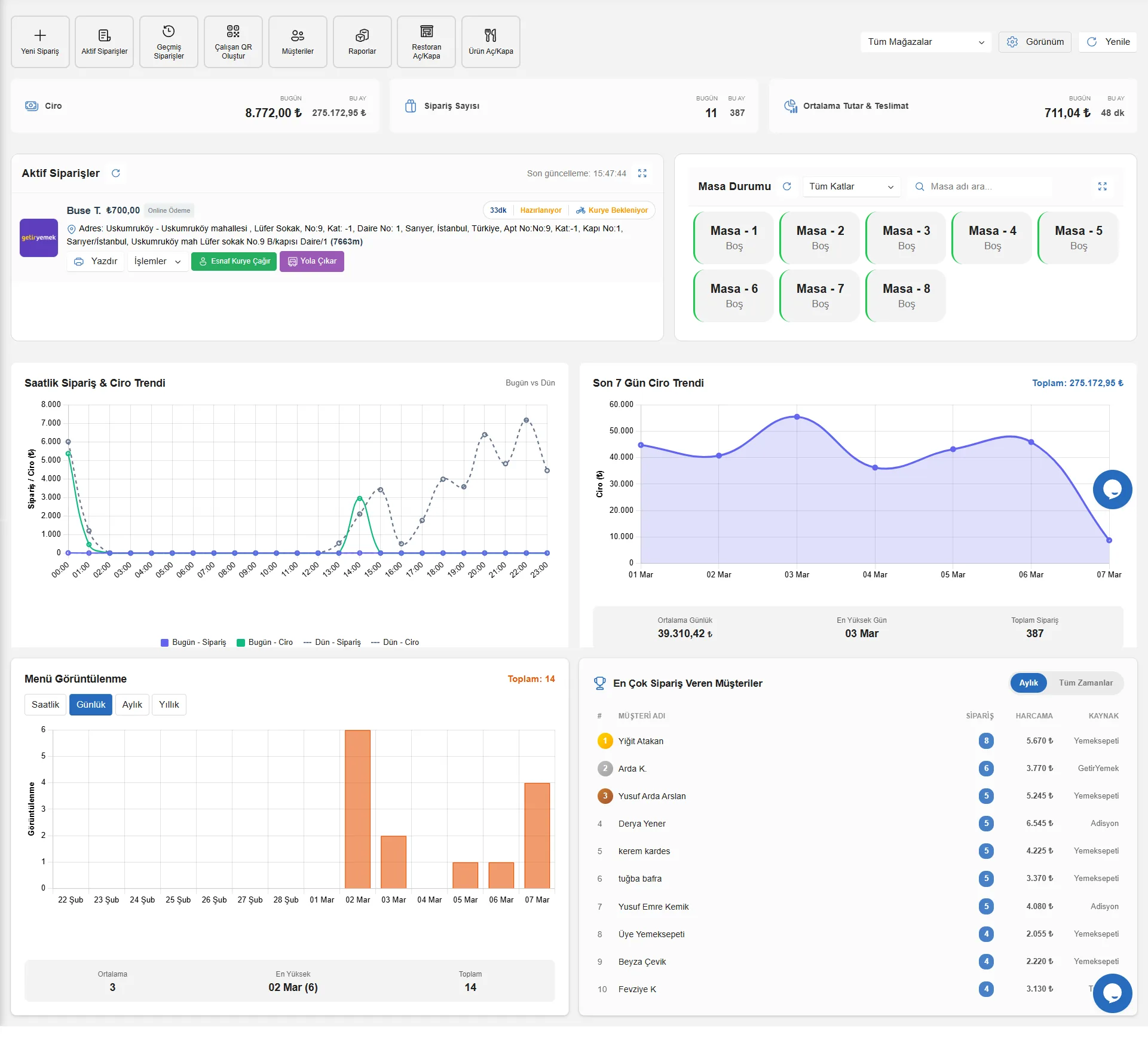Select the Masa - 7 table card

click(x=820, y=296)
